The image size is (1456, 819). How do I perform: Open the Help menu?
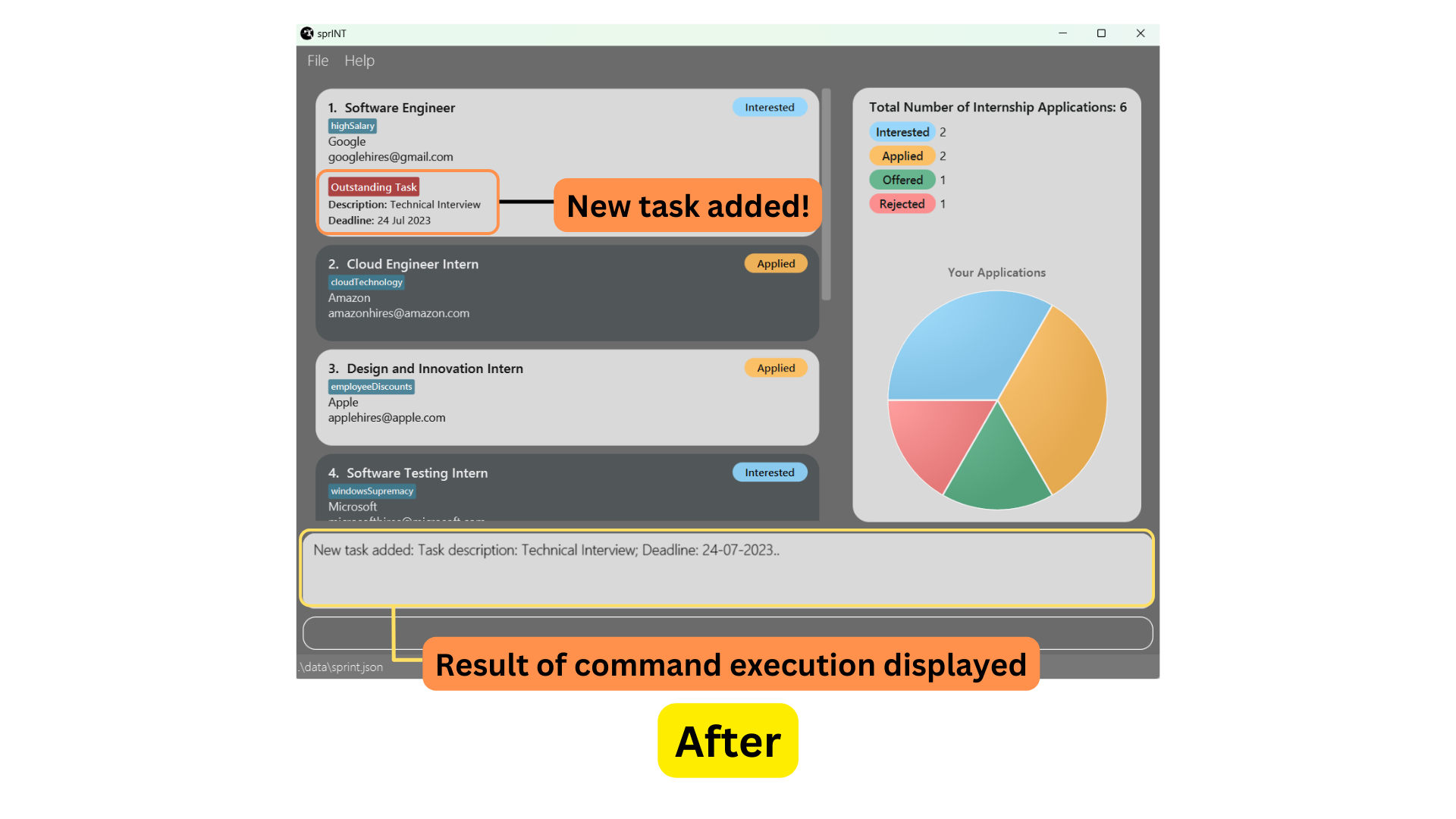pyautogui.click(x=359, y=60)
